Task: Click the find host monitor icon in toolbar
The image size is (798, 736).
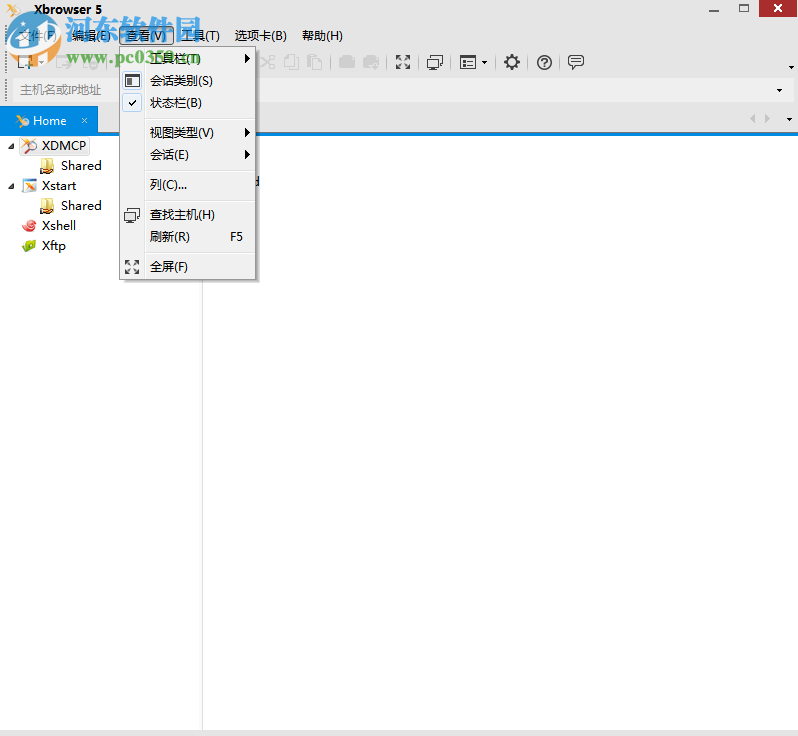Action: tap(435, 63)
